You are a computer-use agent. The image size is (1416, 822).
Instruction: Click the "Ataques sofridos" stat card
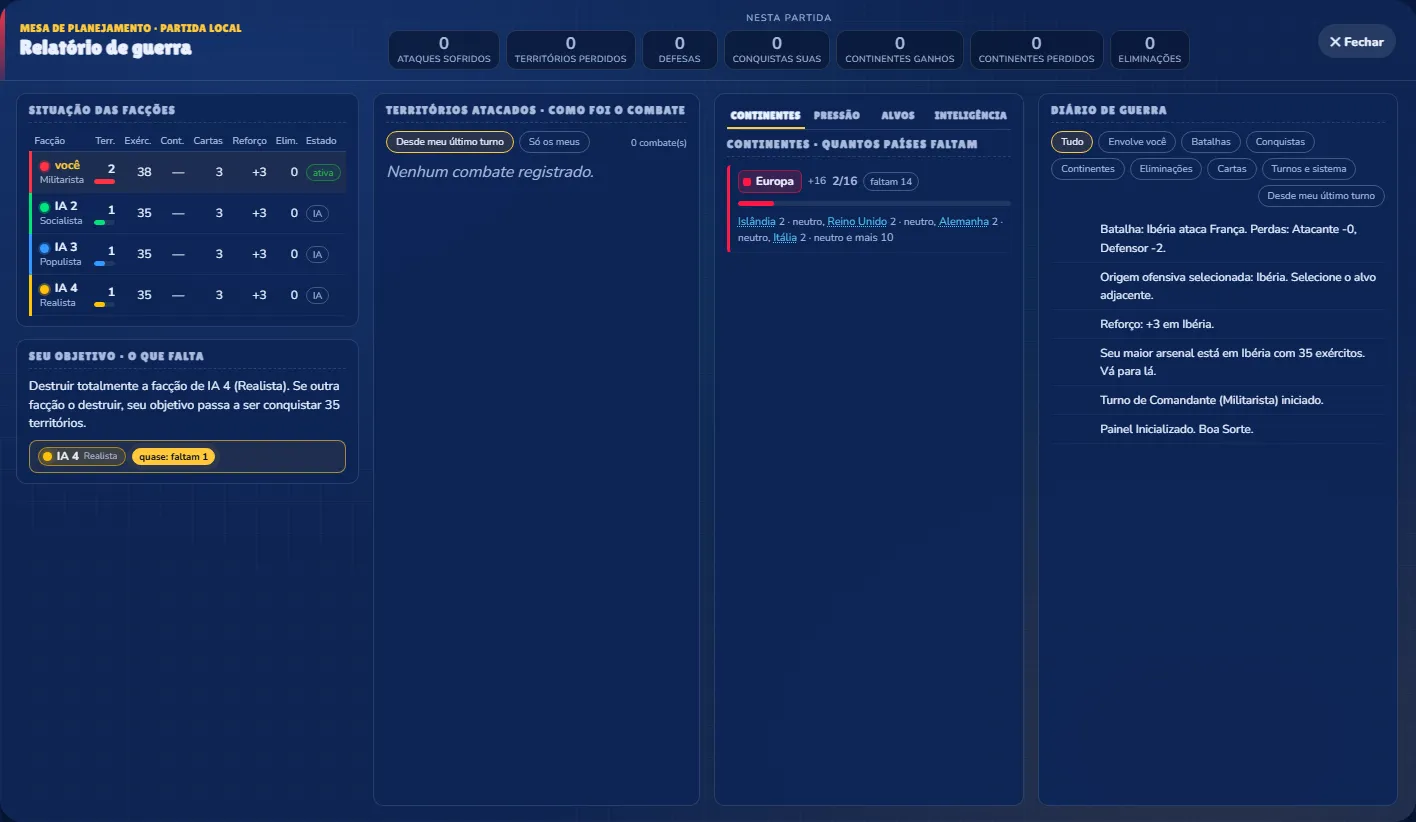(x=444, y=50)
